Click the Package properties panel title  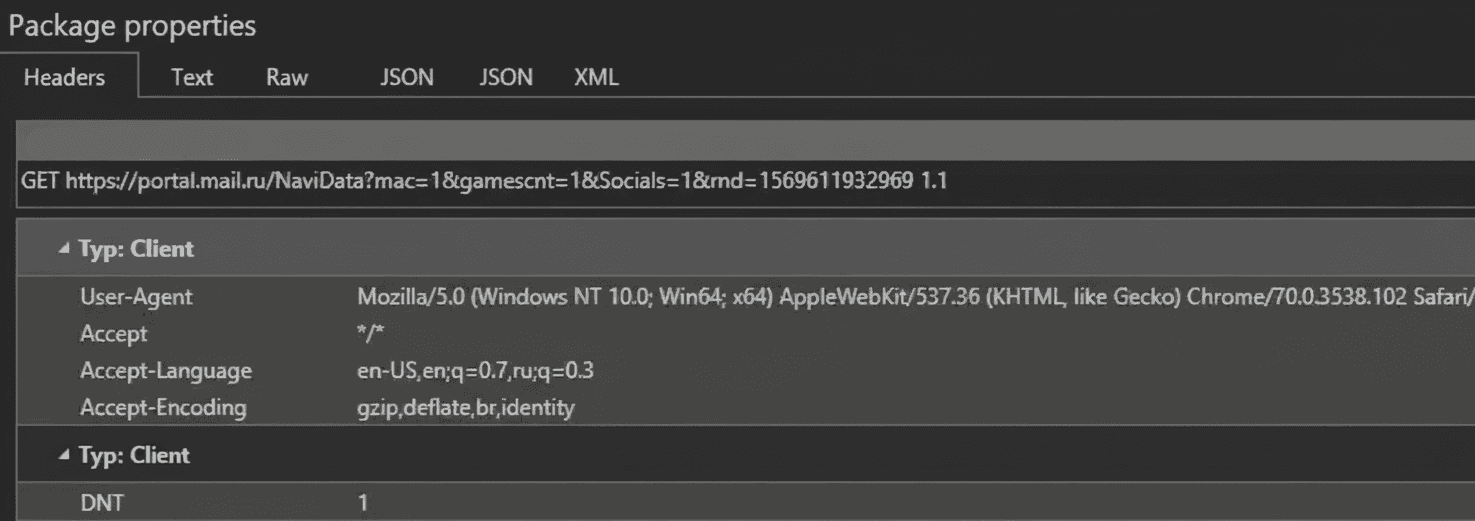click(x=132, y=26)
